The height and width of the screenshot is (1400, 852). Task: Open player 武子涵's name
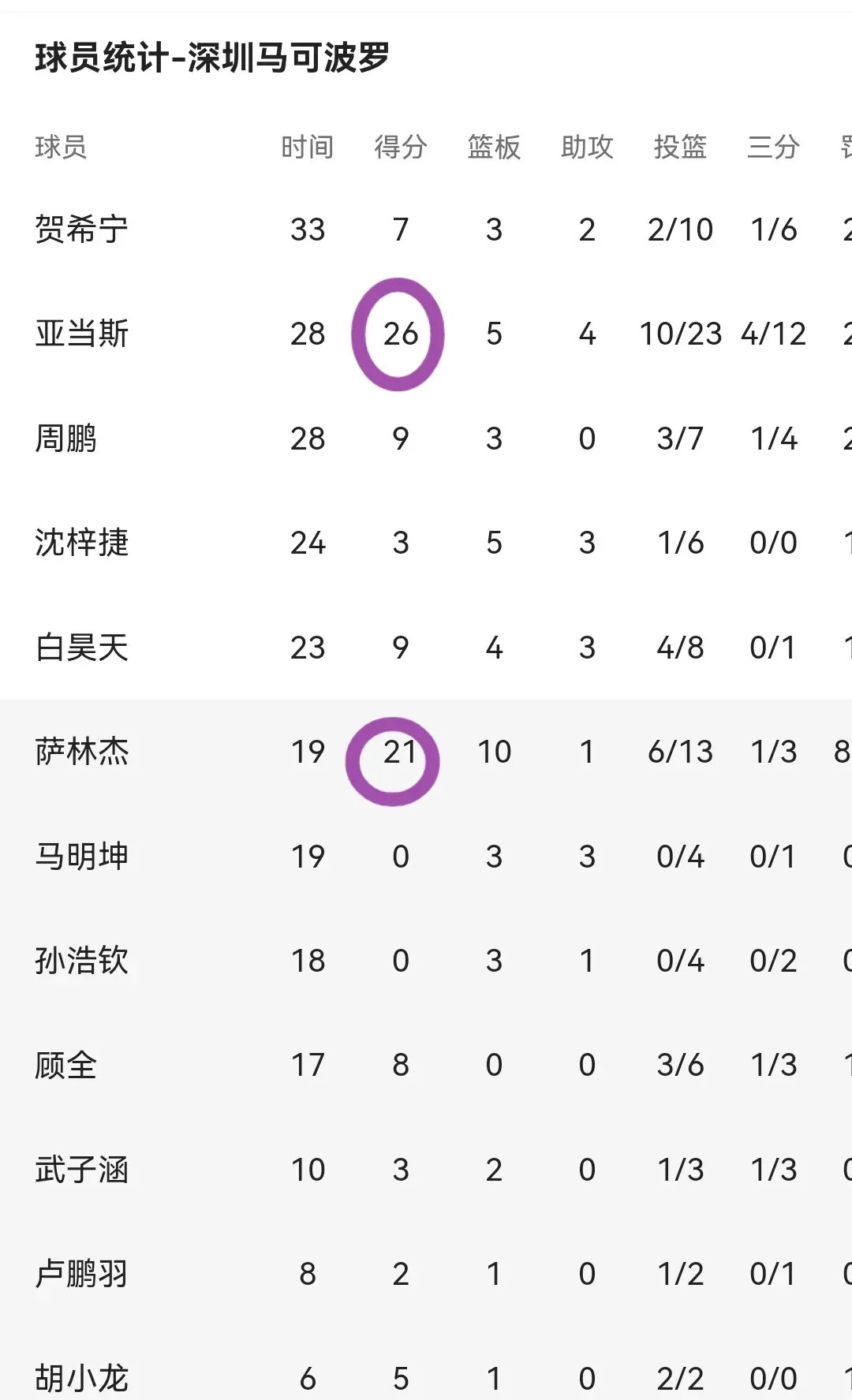(81, 1170)
